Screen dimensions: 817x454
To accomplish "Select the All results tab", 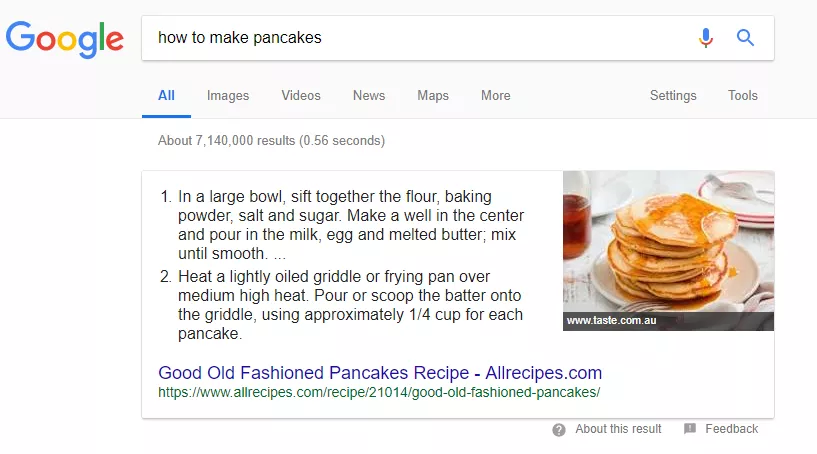I will [x=166, y=95].
